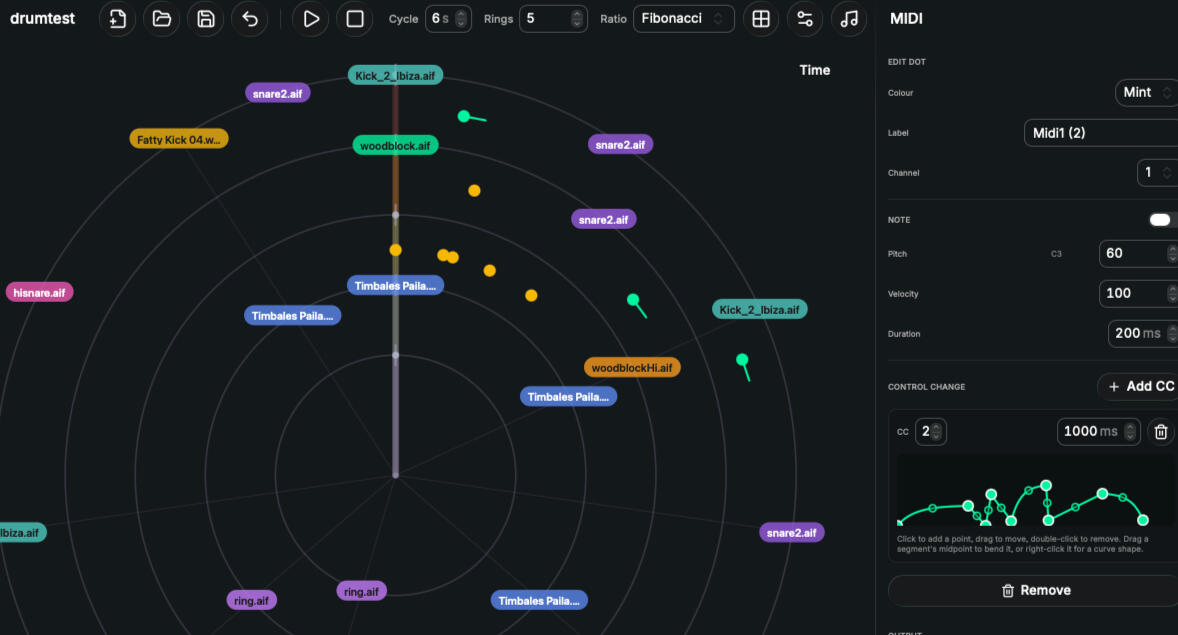Select the Kick_2_Ibiza.aif label on right
1178x635 pixels.
pos(760,309)
